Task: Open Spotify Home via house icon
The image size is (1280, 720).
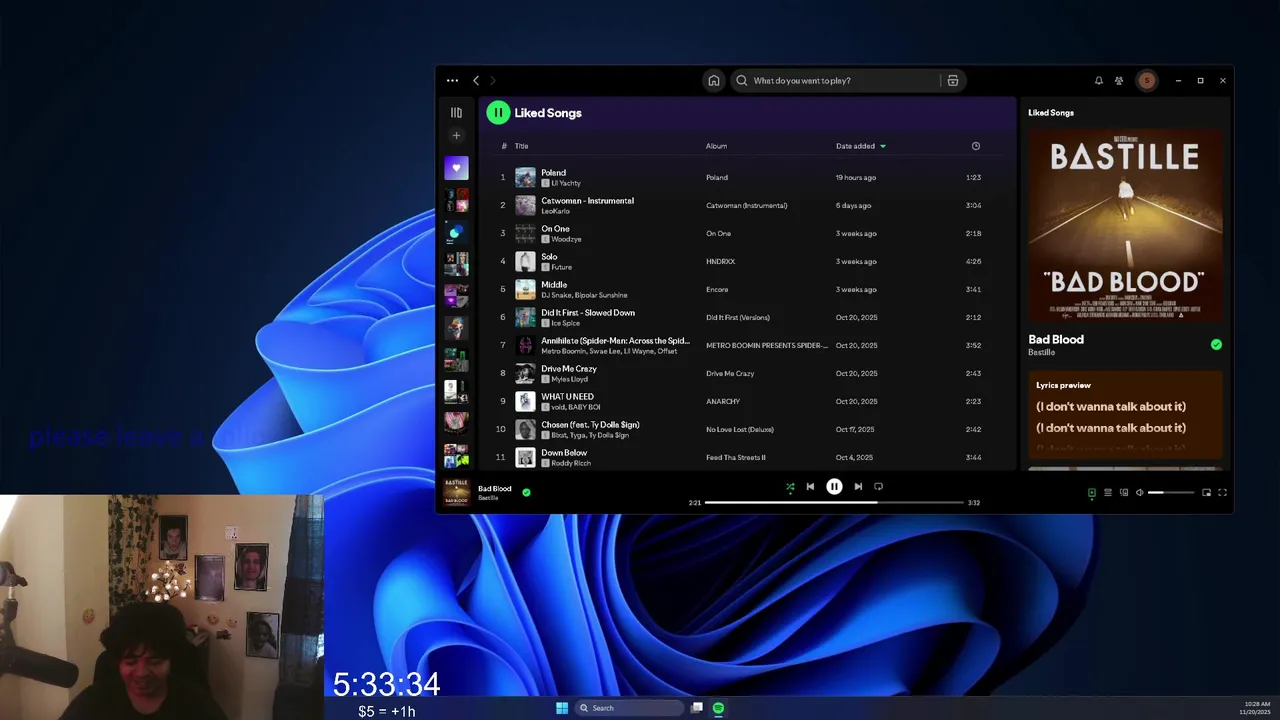Action: tap(714, 81)
